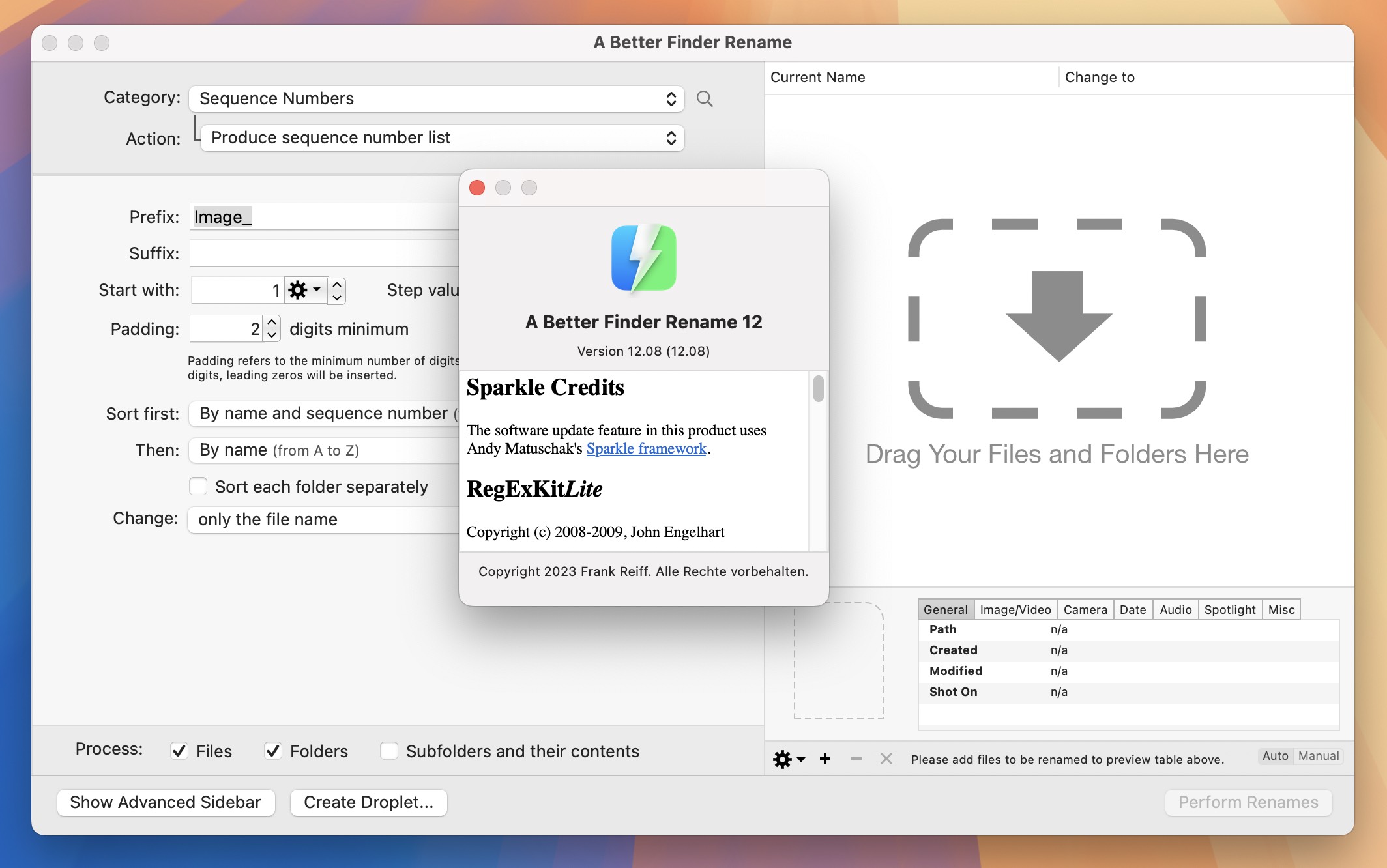Click the Padding number field

pyautogui.click(x=227, y=328)
